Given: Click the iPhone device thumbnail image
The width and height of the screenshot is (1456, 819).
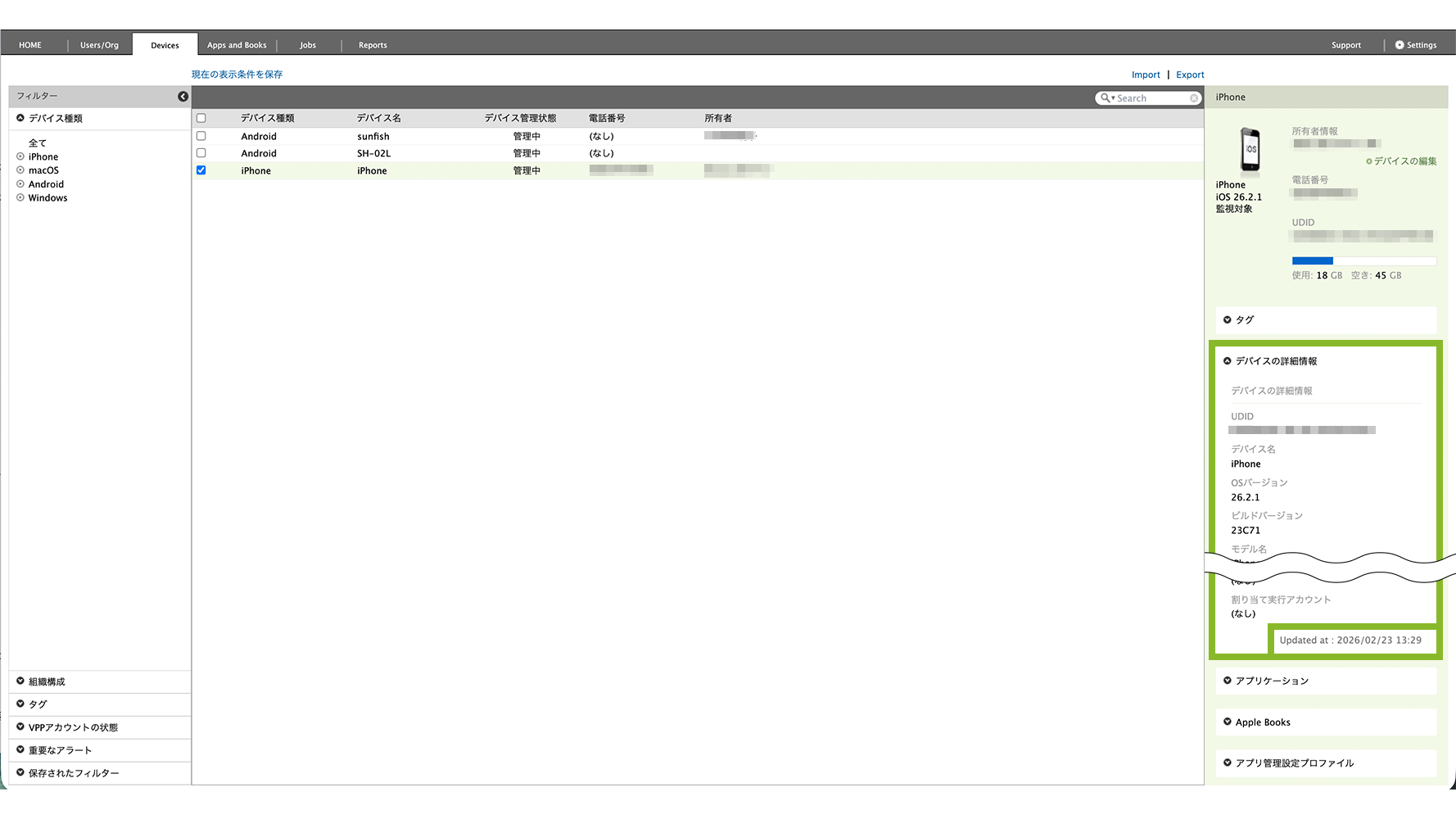Looking at the screenshot, I should (1250, 150).
